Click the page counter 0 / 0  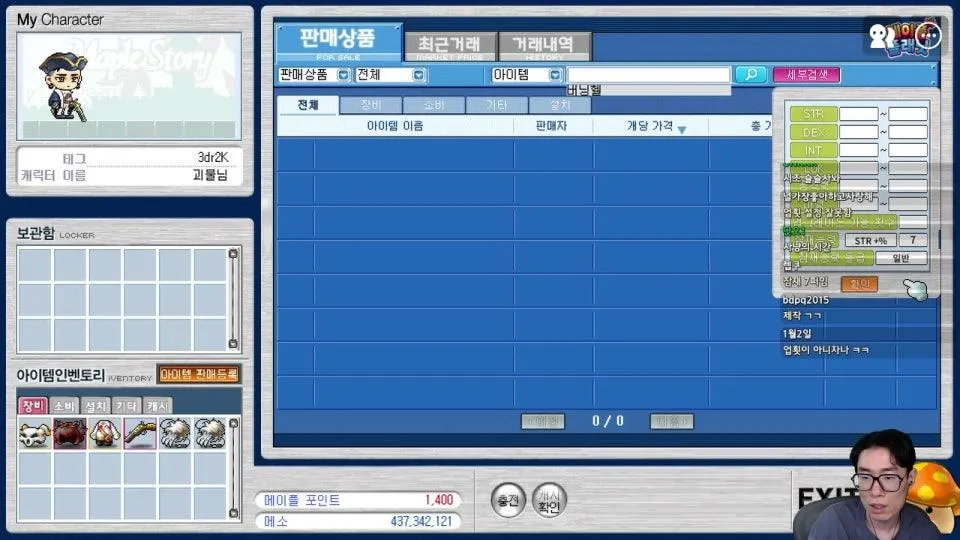[607, 421]
